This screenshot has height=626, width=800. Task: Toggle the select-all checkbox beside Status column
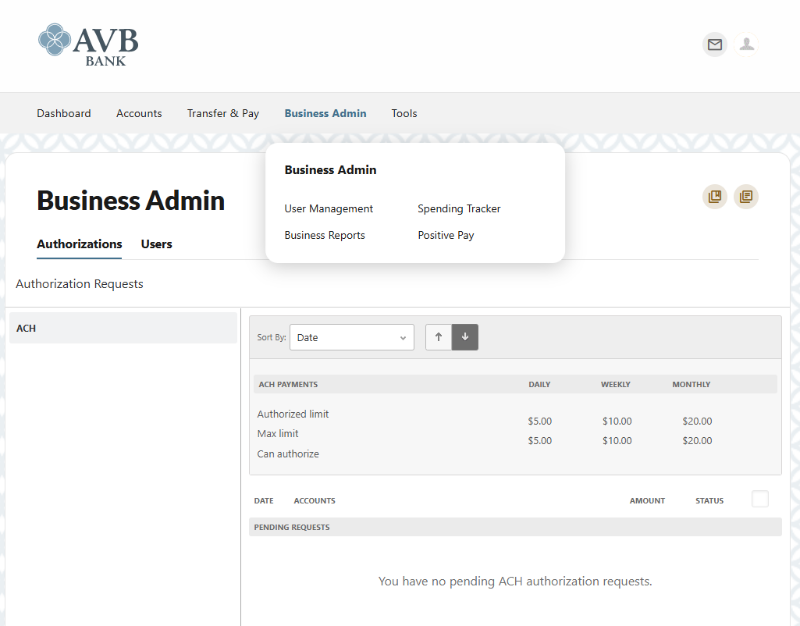click(760, 499)
